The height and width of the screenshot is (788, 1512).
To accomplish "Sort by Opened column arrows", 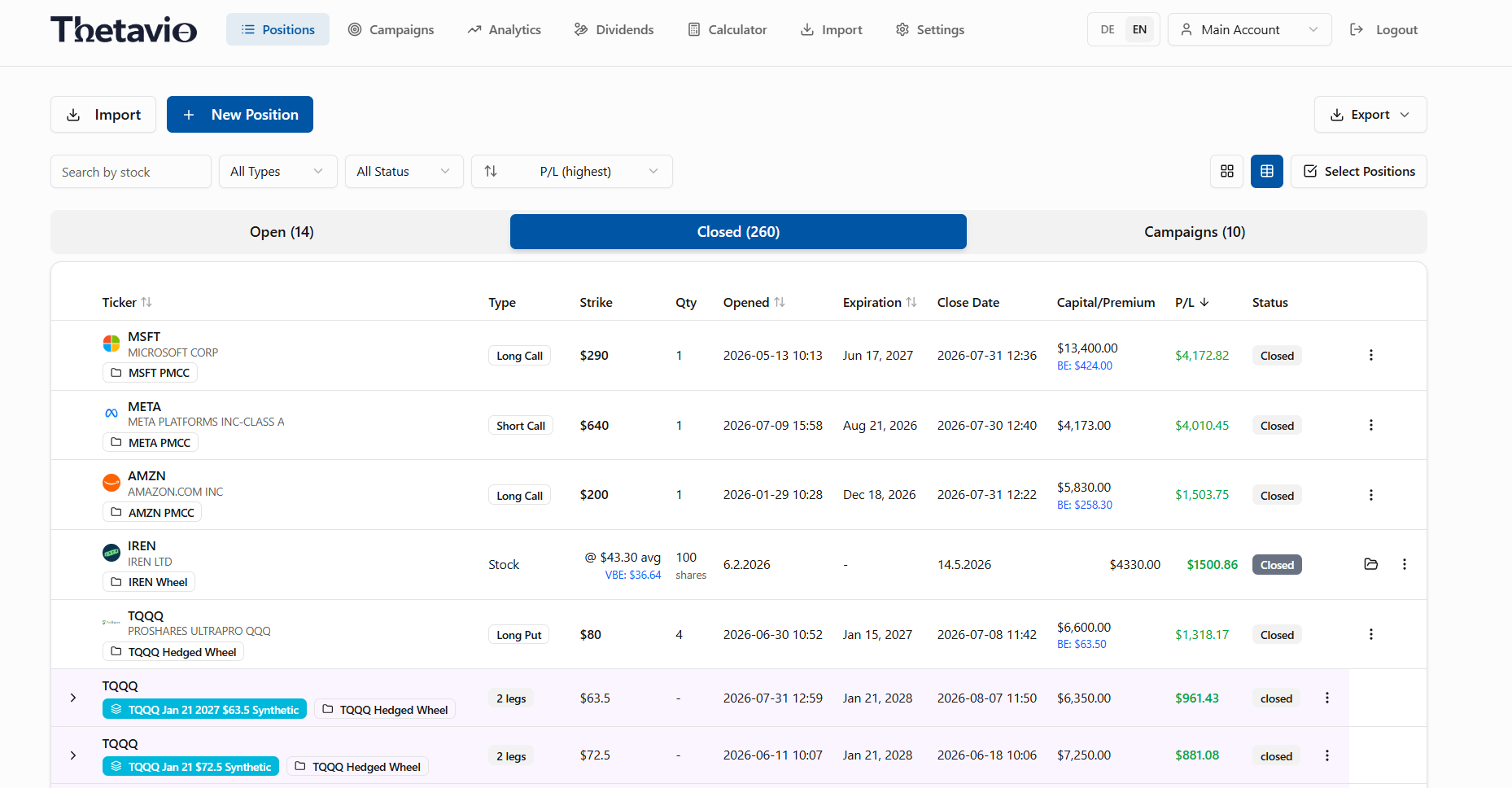I will 780,302.
